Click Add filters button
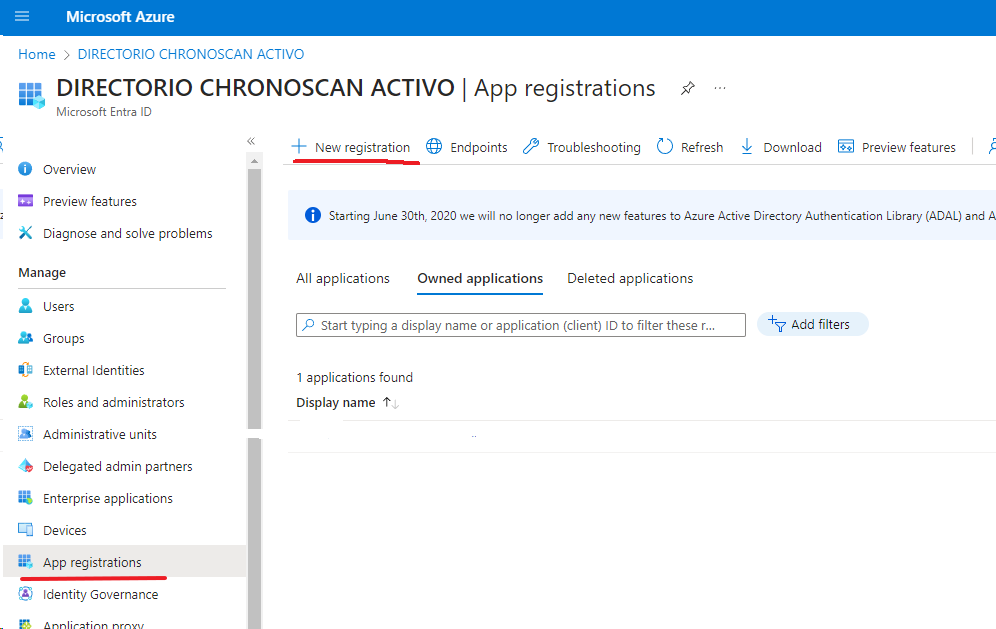Image resolution: width=996 pixels, height=629 pixels. click(812, 325)
